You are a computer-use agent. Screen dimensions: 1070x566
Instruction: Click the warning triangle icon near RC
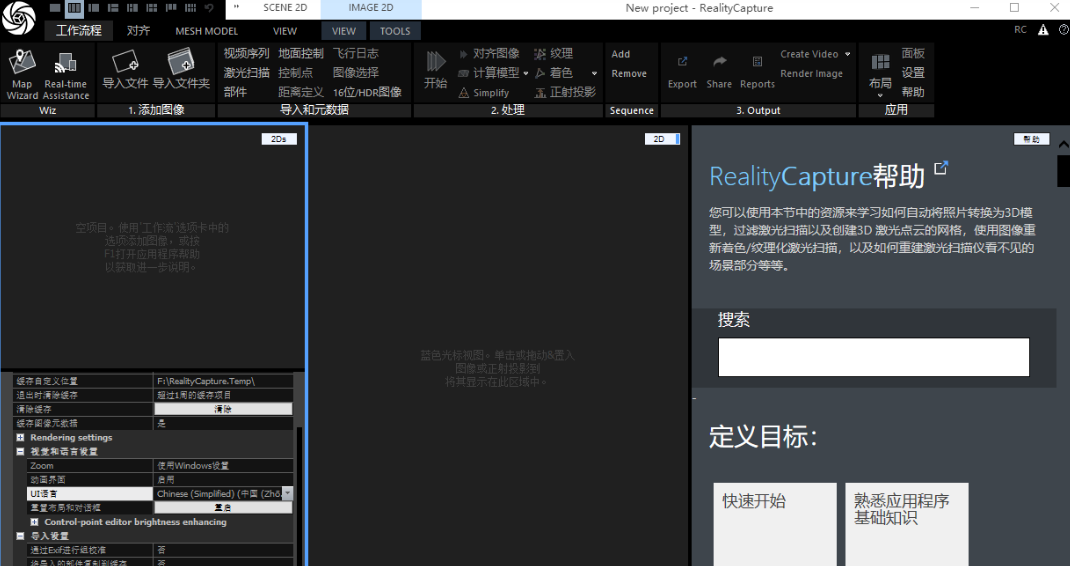(x=1043, y=30)
